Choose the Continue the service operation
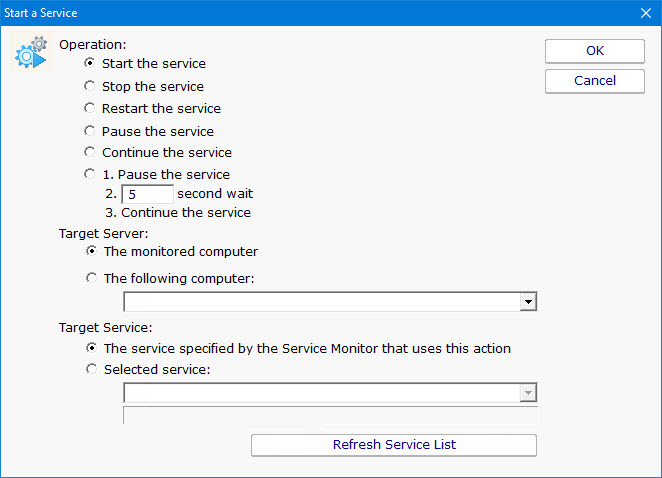Image resolution: width=662 pixels, height=478 pixels. coord(90,153)
